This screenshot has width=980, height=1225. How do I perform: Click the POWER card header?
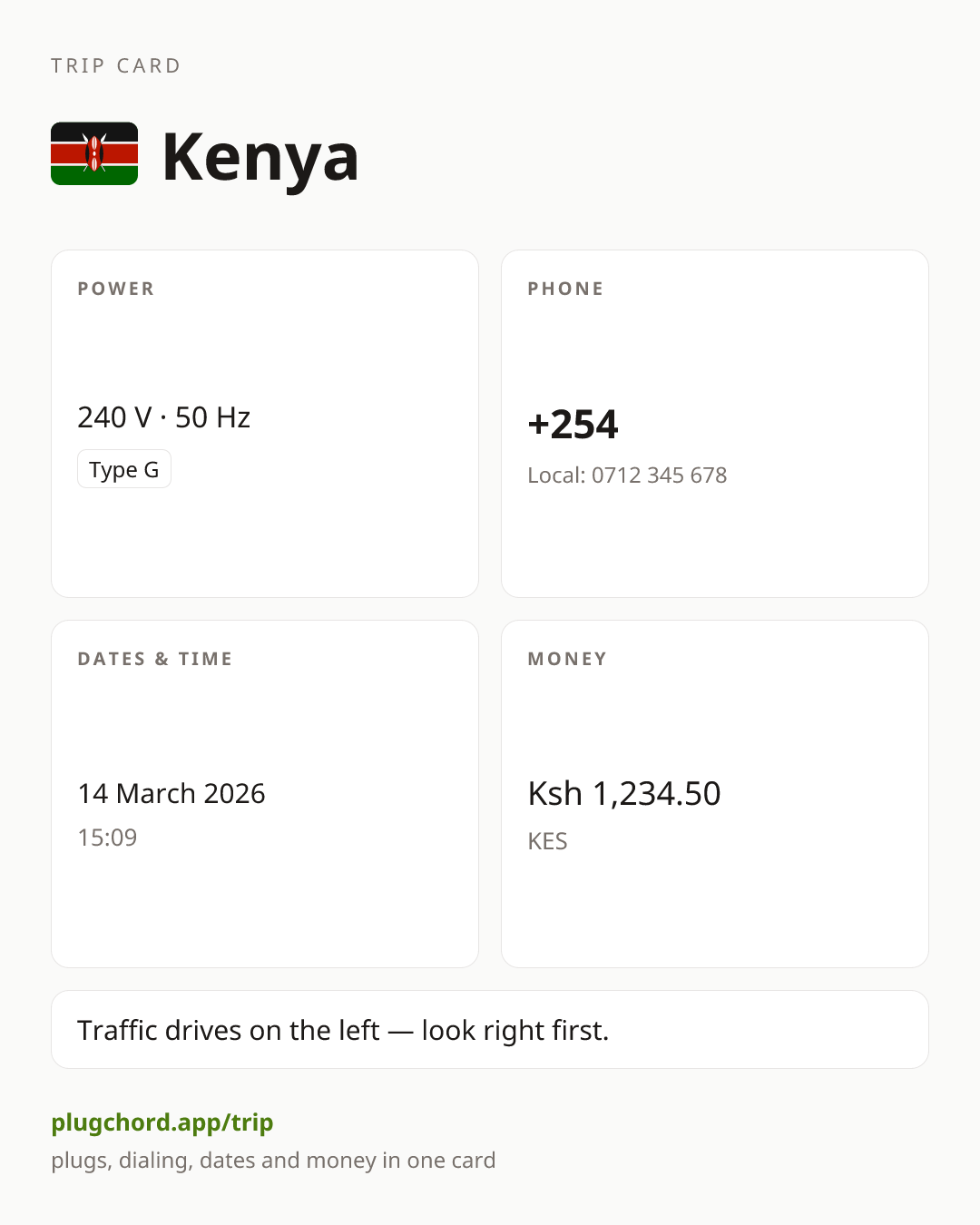pos(116,289)
